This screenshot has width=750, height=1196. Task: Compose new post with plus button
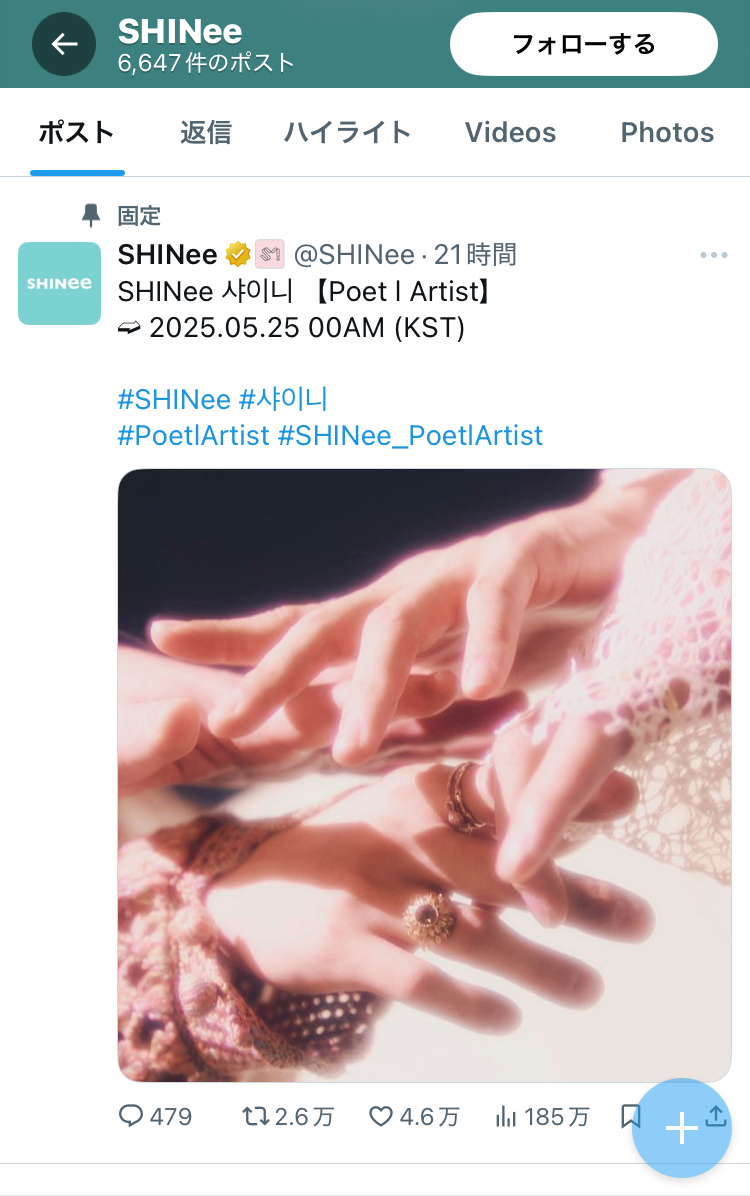681,1127
